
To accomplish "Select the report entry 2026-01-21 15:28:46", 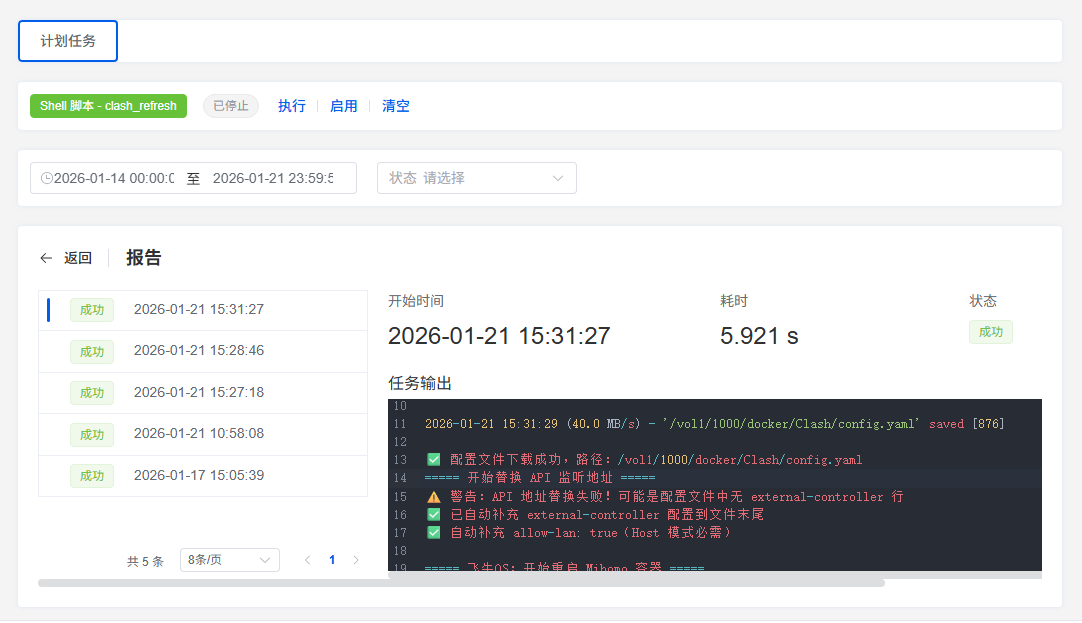I will [200, 351].
